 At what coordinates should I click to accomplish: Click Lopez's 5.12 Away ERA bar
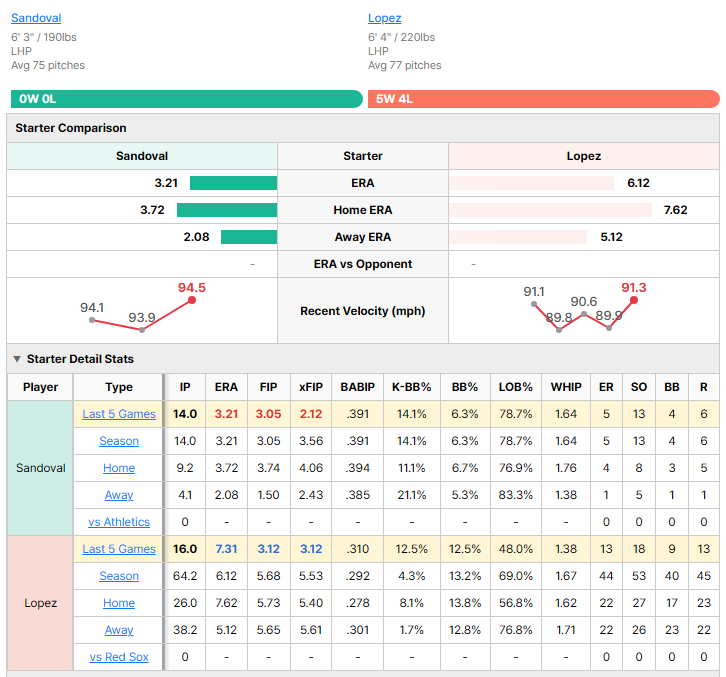(x=518, y=237)
